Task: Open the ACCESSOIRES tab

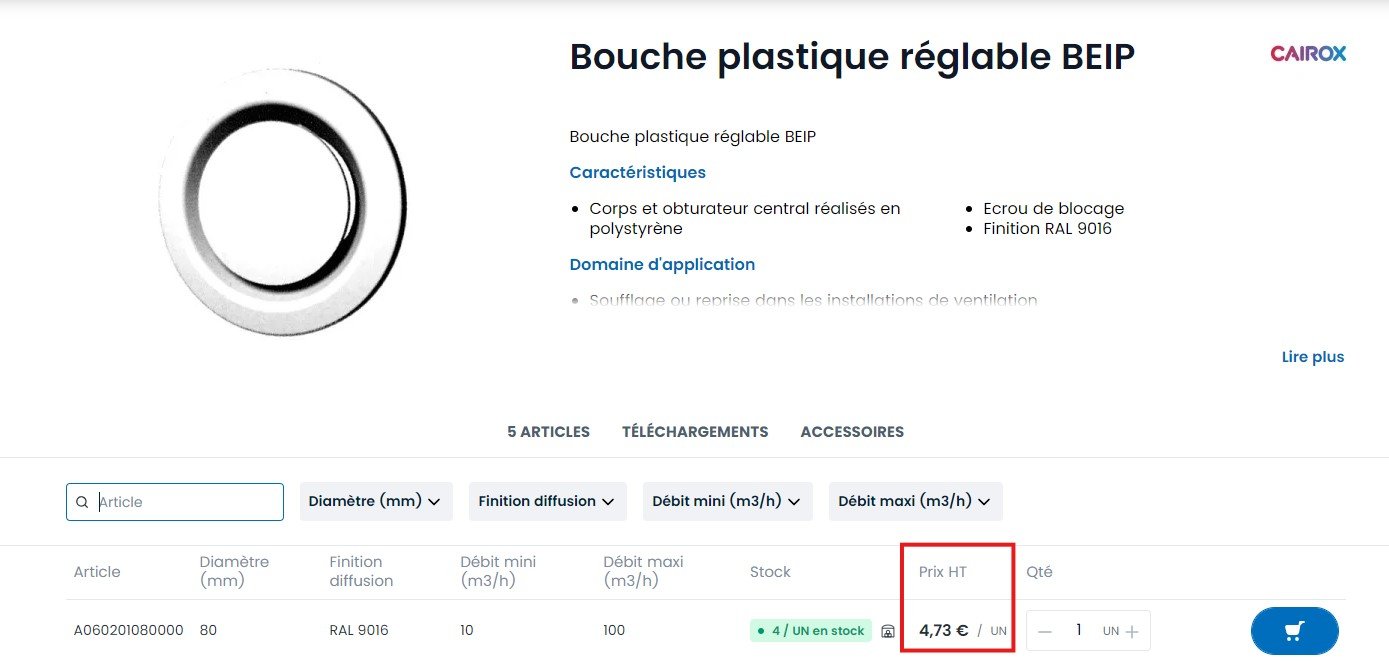Action: tap(852, 431)
